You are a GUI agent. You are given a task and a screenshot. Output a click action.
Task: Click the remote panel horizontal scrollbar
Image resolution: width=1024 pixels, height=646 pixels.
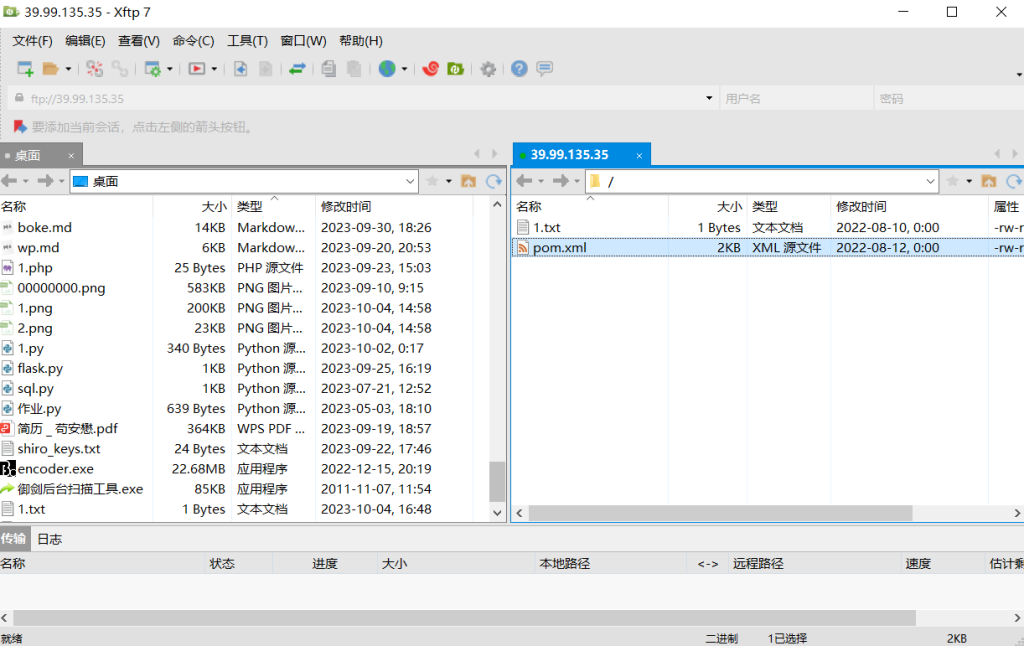pos(720,512)
